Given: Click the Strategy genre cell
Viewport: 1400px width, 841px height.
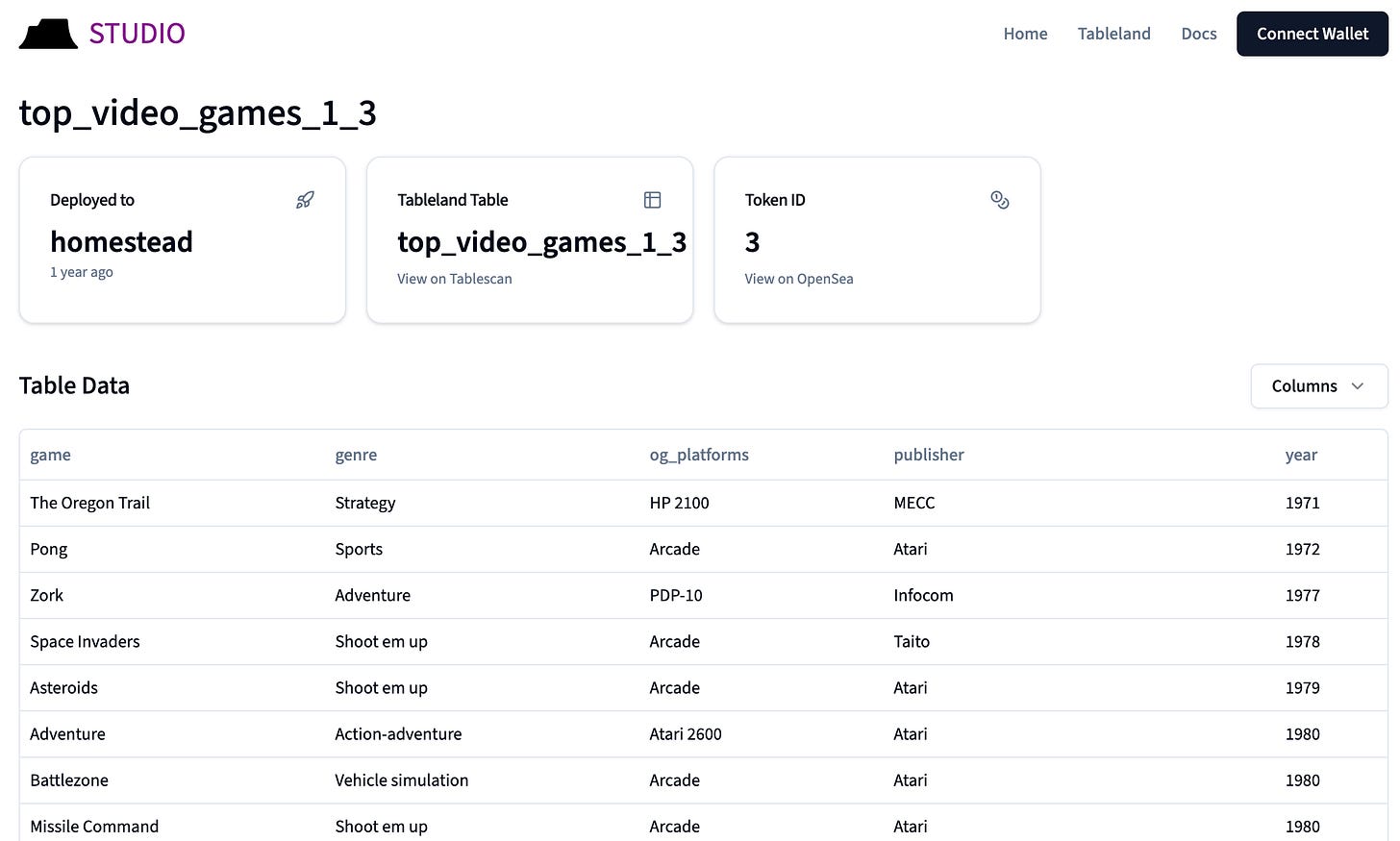Looking at the screenshot, I should (365, 503).
